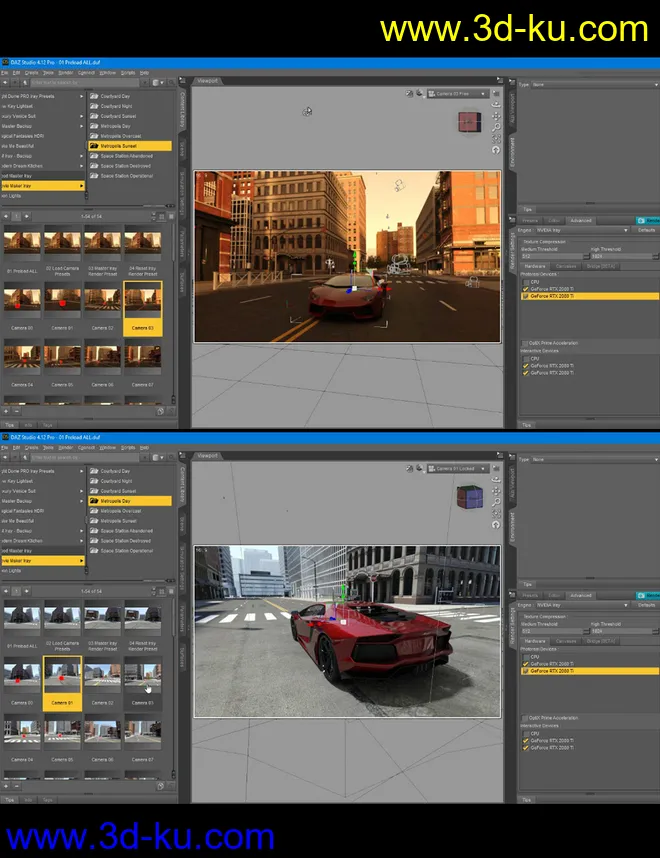660x858 pixels.
Task: Open the Render menu in top window menu bar
Action: (65, 73)
